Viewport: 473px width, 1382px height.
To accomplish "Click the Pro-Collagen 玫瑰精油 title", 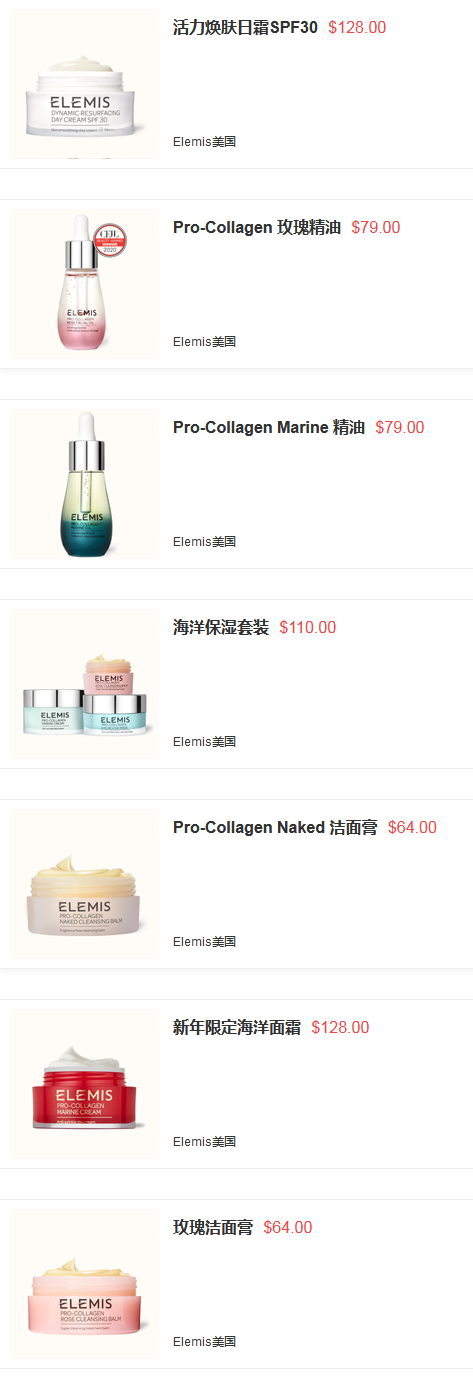I will pyautogui.click(x=257, y=228).
